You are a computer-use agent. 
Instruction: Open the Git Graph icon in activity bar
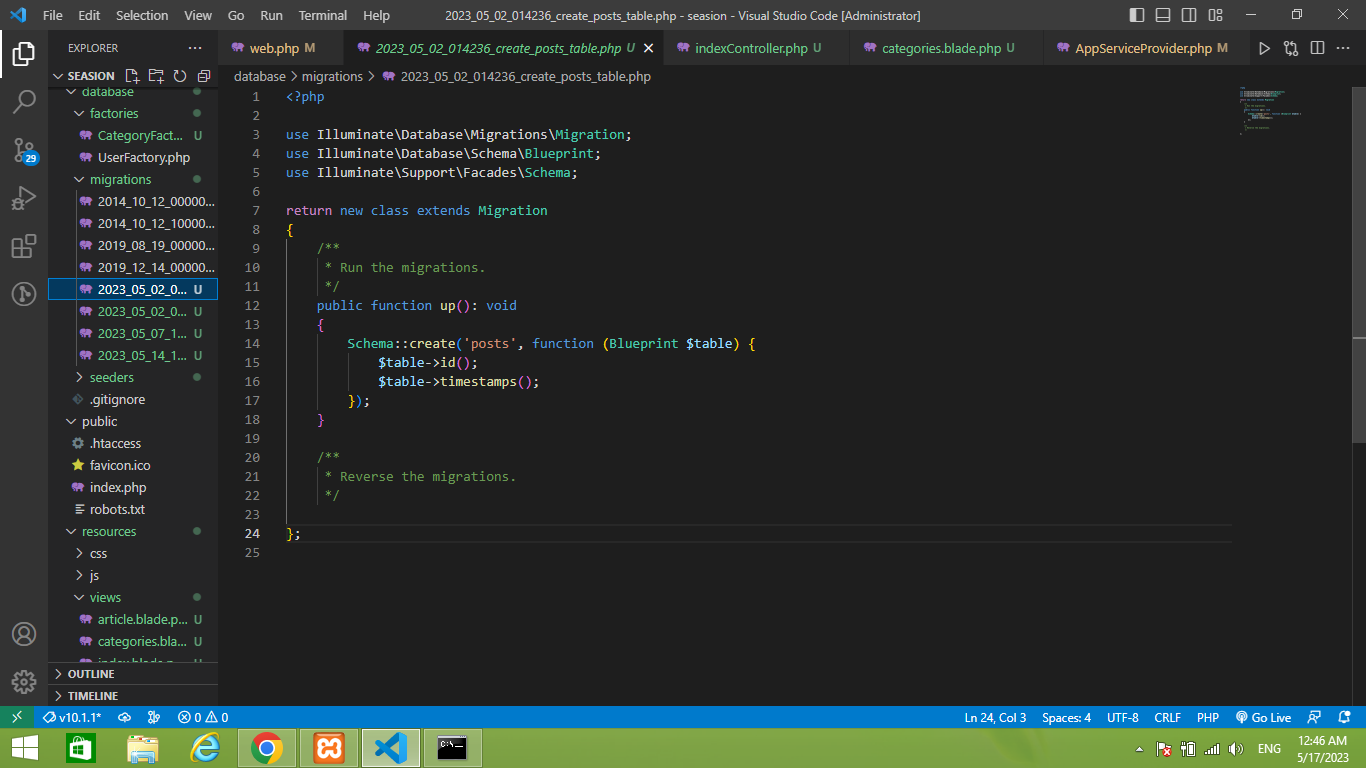pyautogui.click(x=24, y=294)
